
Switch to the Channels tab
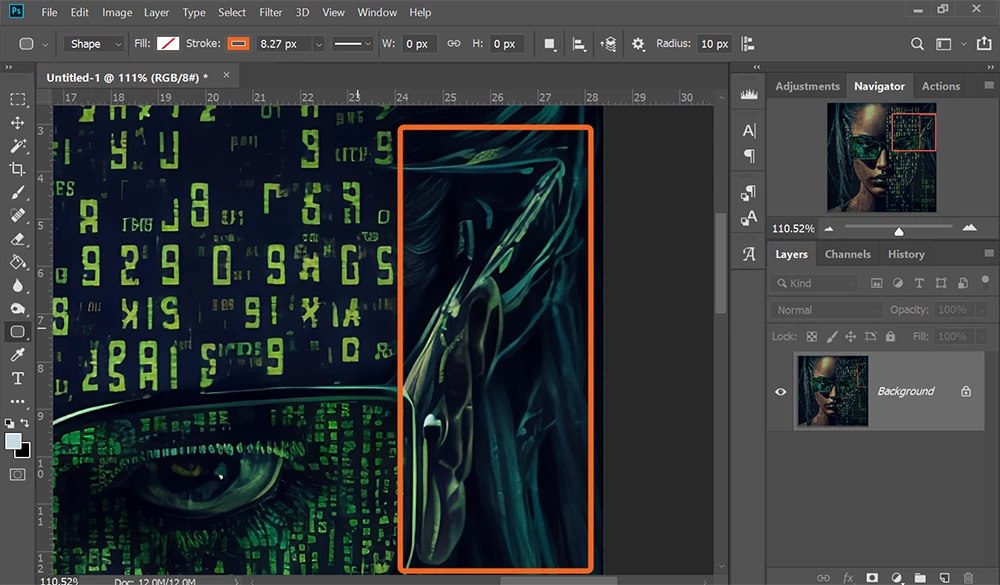pyautogui.click(x=847, y=254)
